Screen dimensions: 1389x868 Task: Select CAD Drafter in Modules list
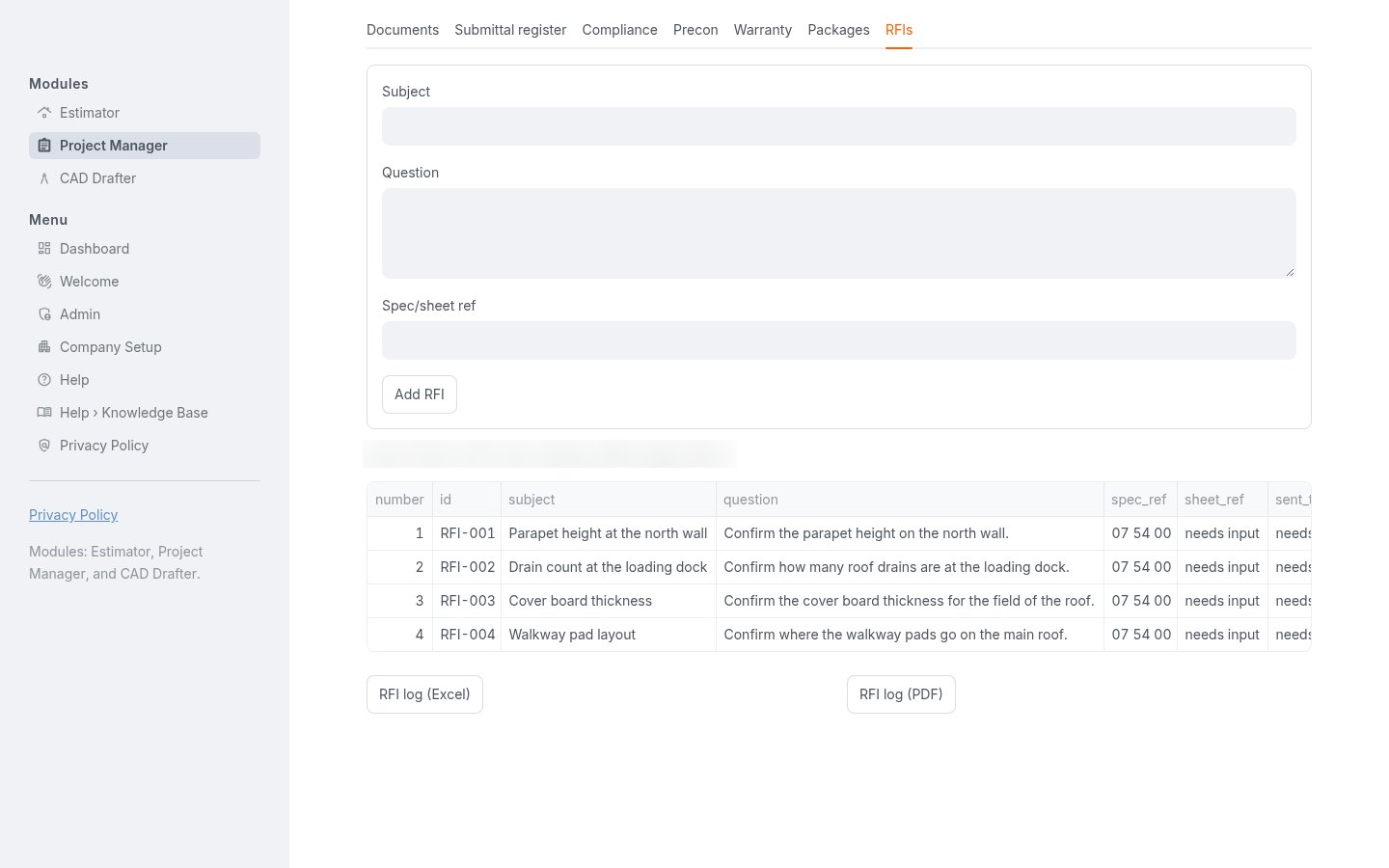point(145,178)
